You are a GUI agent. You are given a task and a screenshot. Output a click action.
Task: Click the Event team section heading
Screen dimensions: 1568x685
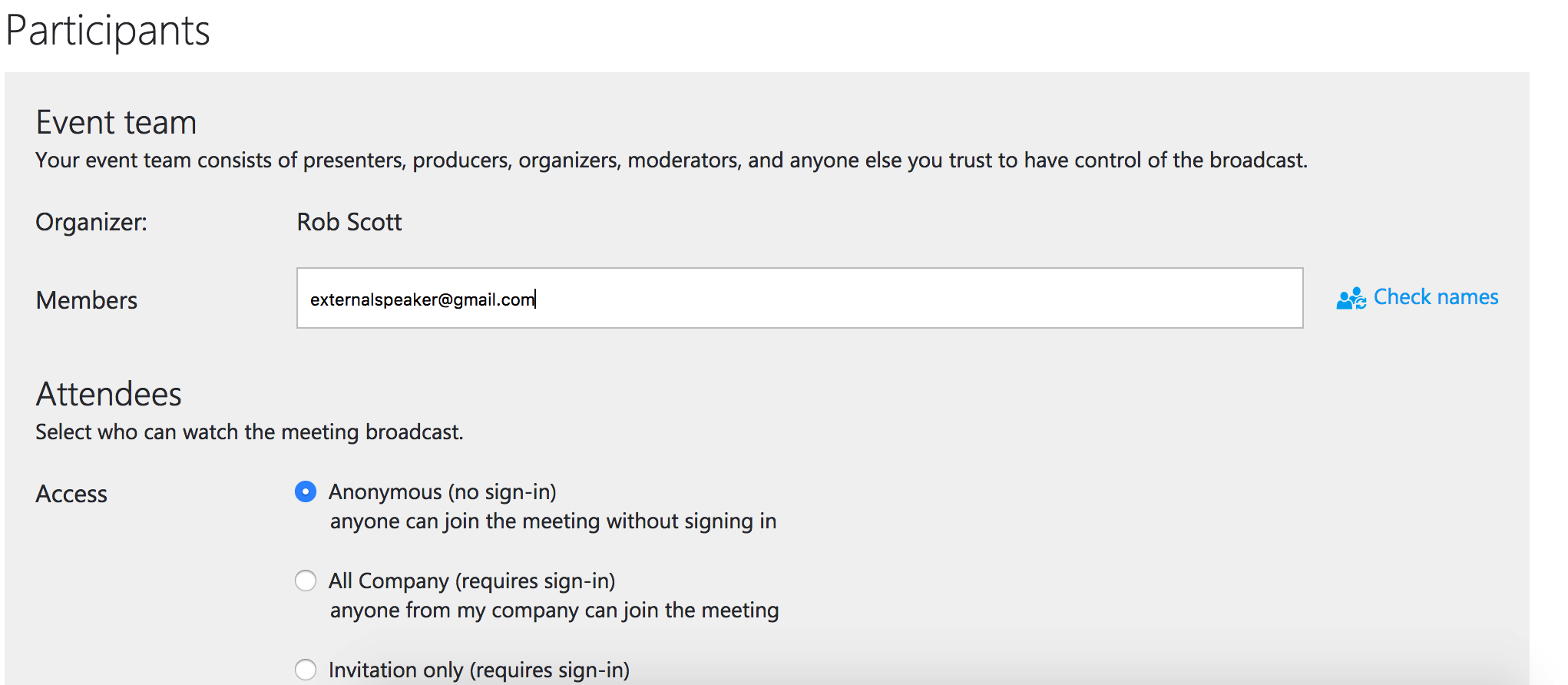[116, 122]
